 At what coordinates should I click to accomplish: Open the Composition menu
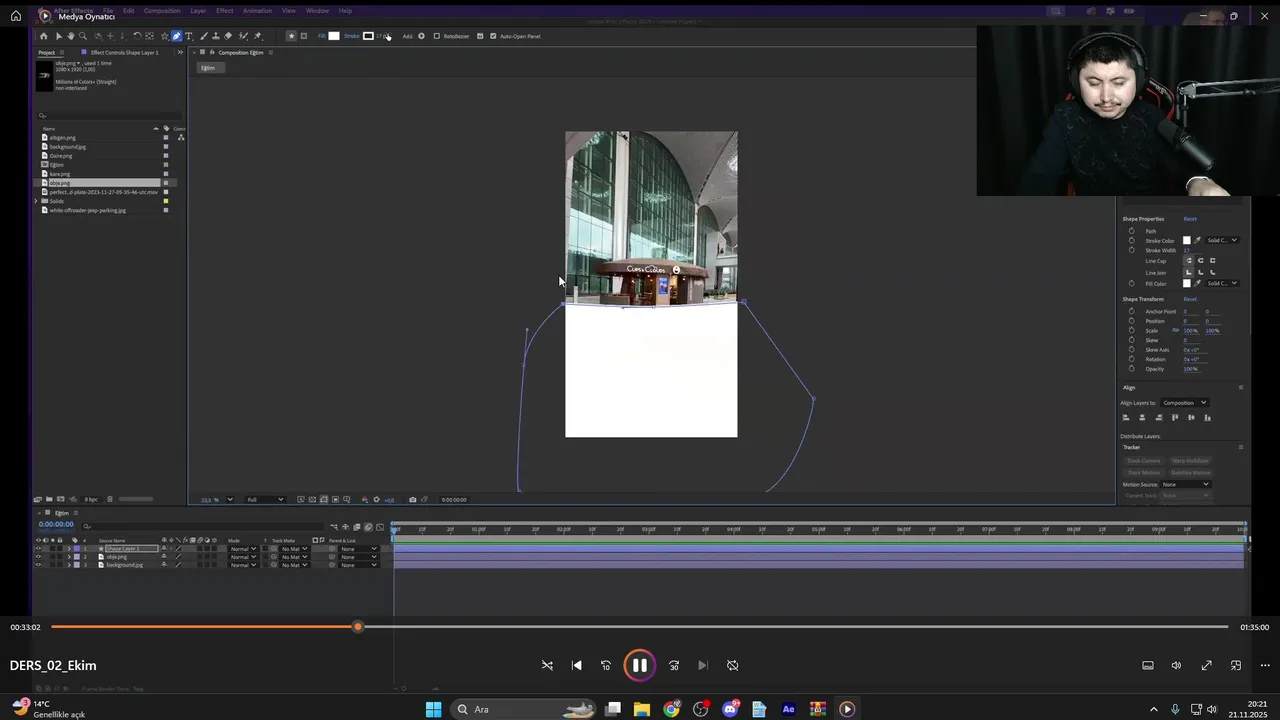(x=162, y=11)
